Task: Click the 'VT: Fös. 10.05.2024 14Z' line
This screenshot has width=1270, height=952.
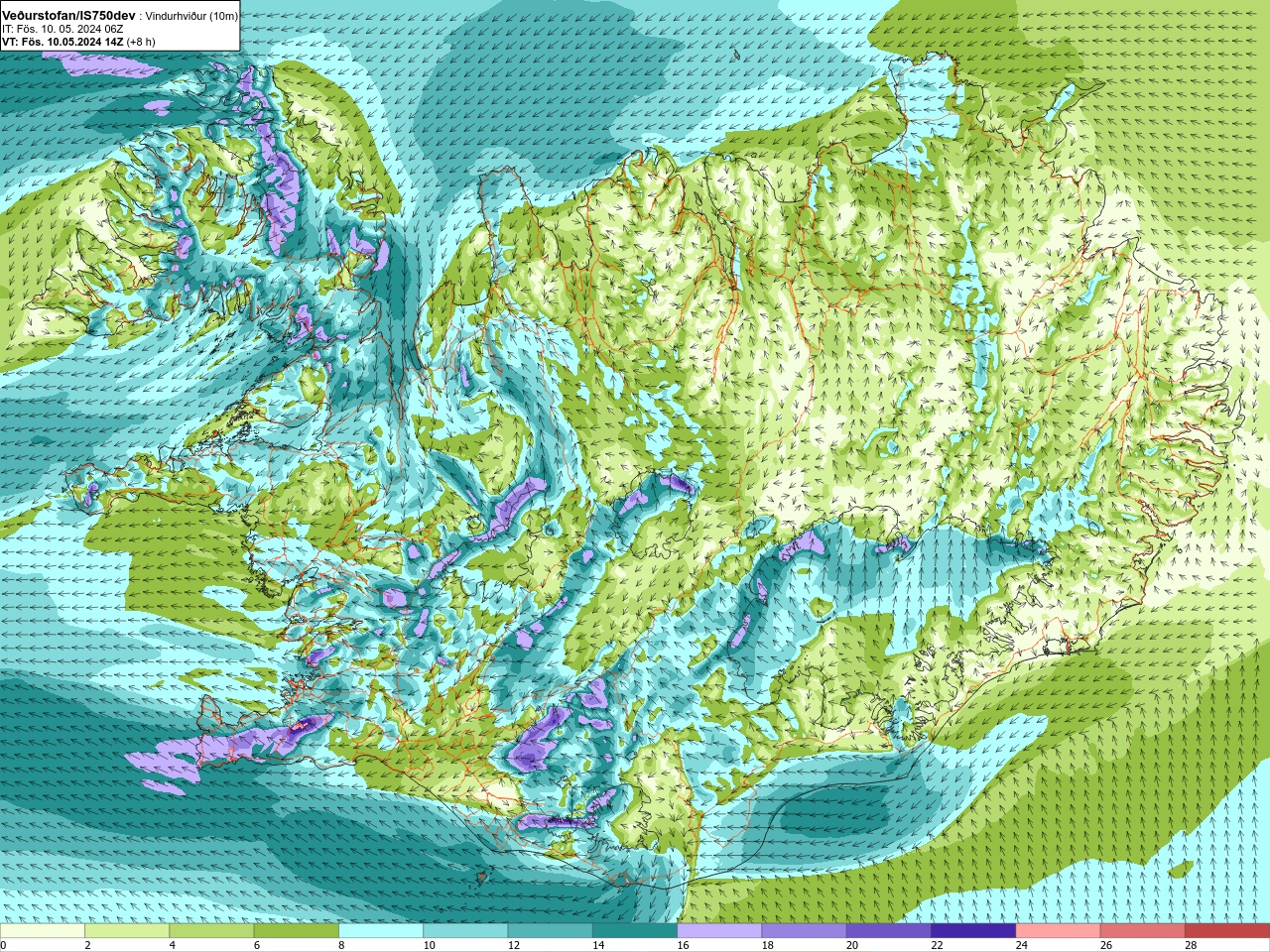Action: pyautogui.click(x=62, y=42)
